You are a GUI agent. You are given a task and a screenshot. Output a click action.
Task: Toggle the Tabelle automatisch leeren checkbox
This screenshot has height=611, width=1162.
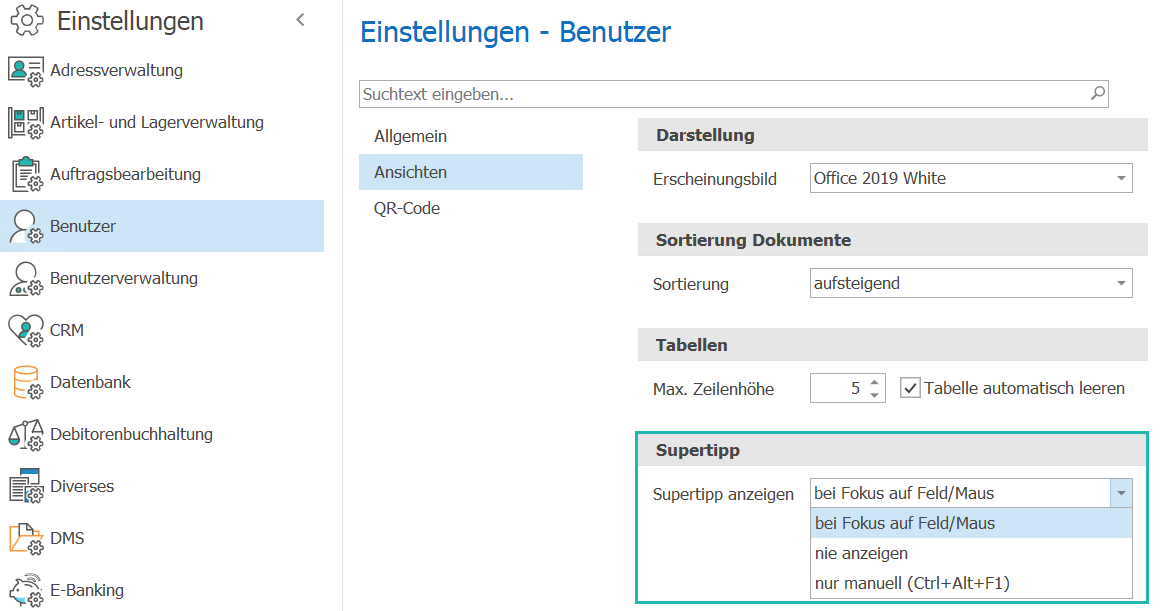point(910,388)
